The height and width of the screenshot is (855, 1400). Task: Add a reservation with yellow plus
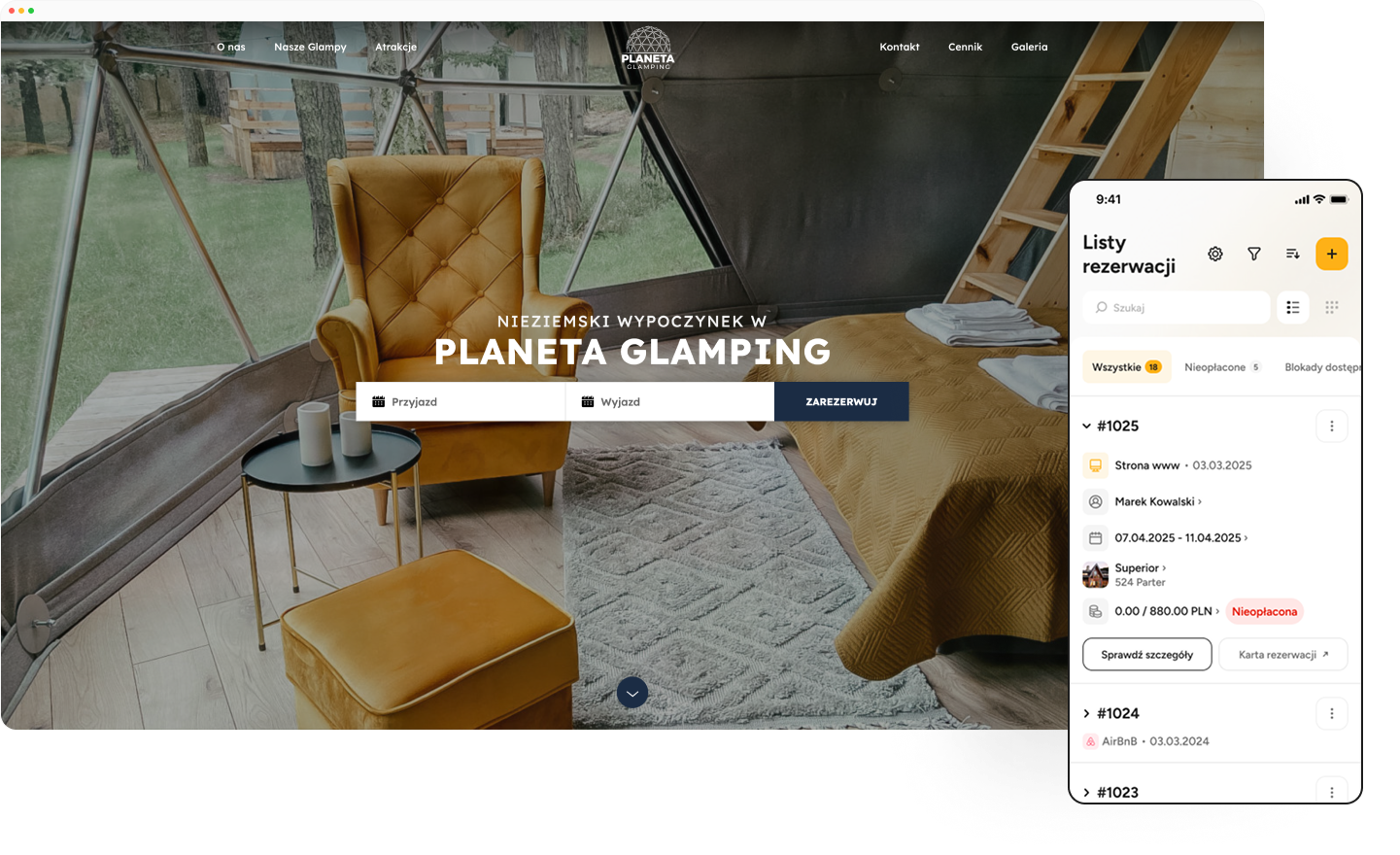(x=1332, y=254)
